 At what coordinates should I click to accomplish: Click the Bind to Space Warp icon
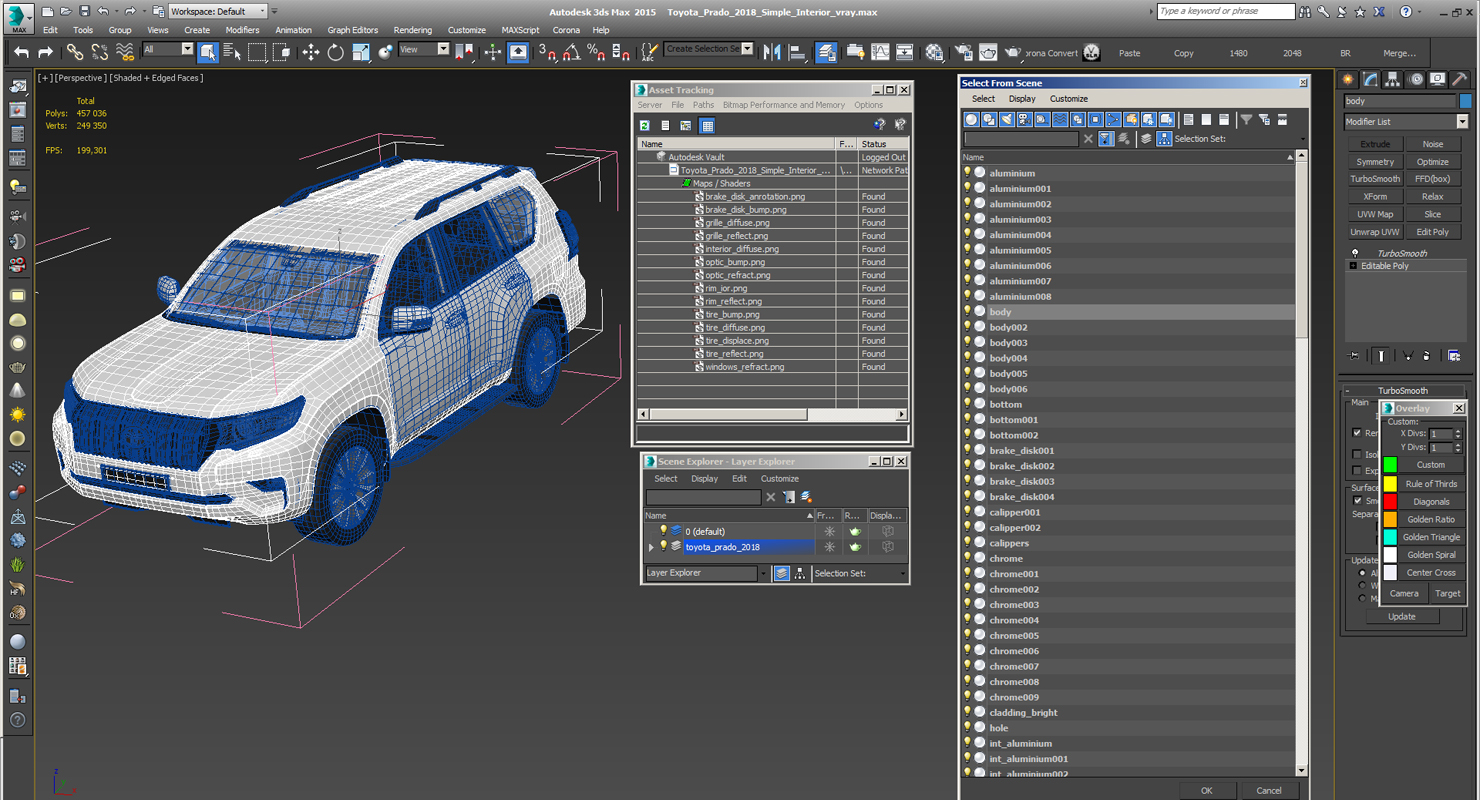[x=125, y=52]
